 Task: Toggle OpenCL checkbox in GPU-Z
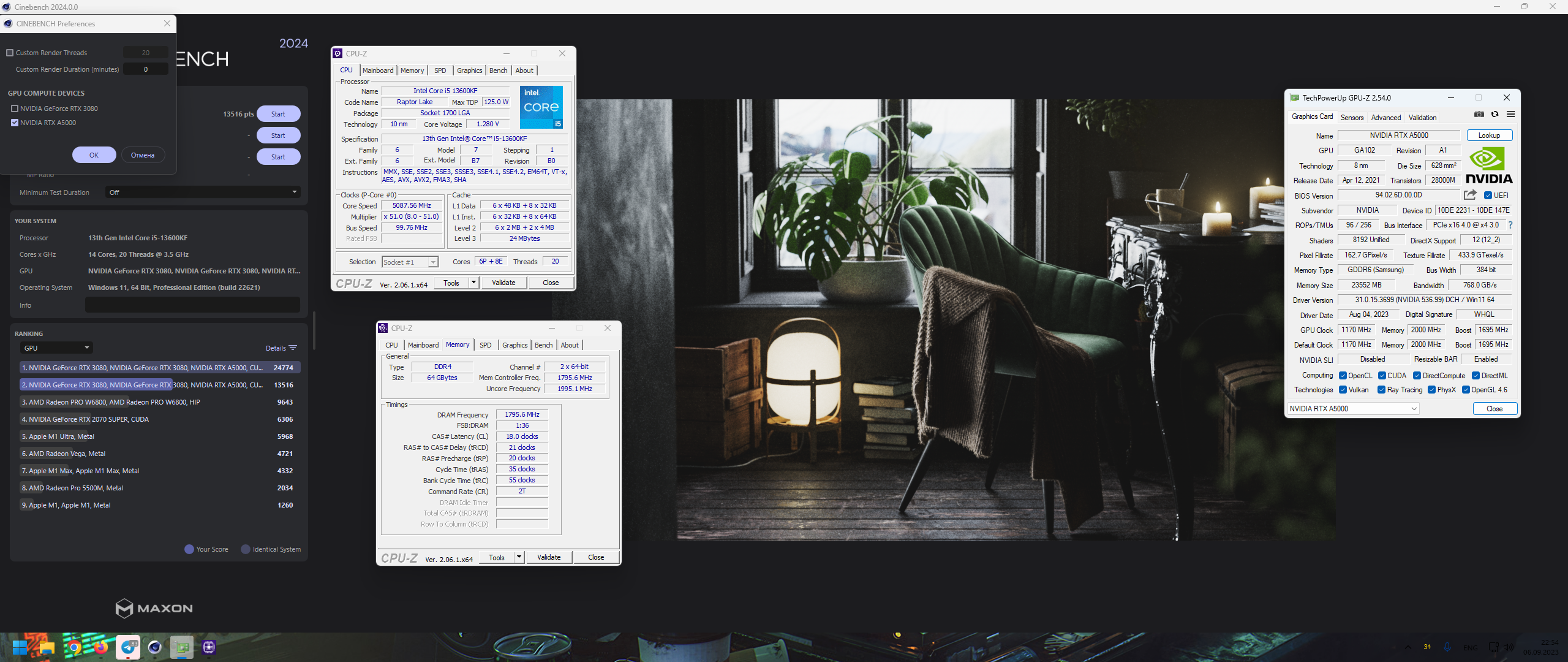point(1343,376)
